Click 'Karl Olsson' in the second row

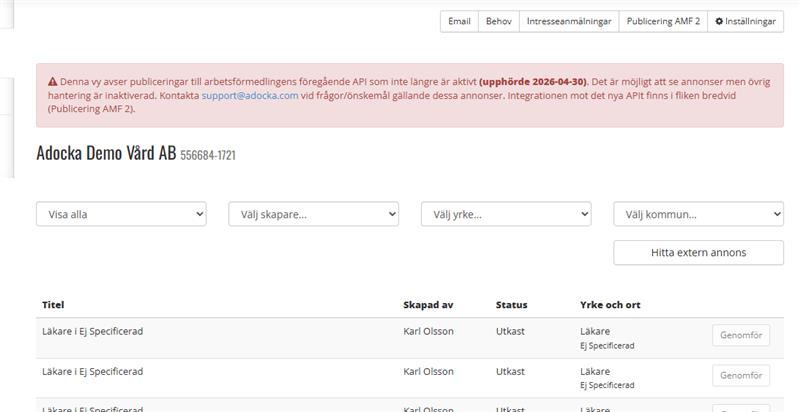[428, 371]
